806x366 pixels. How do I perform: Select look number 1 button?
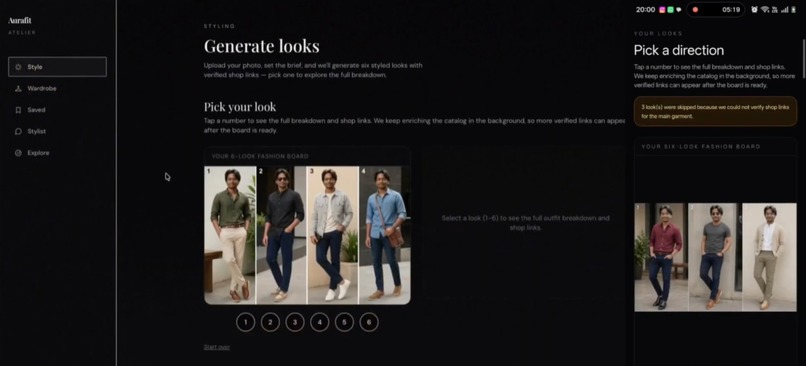[x=246, y=322]
